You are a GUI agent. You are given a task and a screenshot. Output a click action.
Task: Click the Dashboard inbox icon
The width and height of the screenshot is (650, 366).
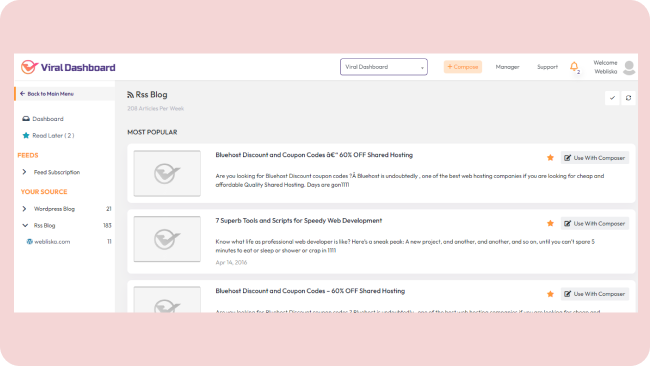(26, 119)
